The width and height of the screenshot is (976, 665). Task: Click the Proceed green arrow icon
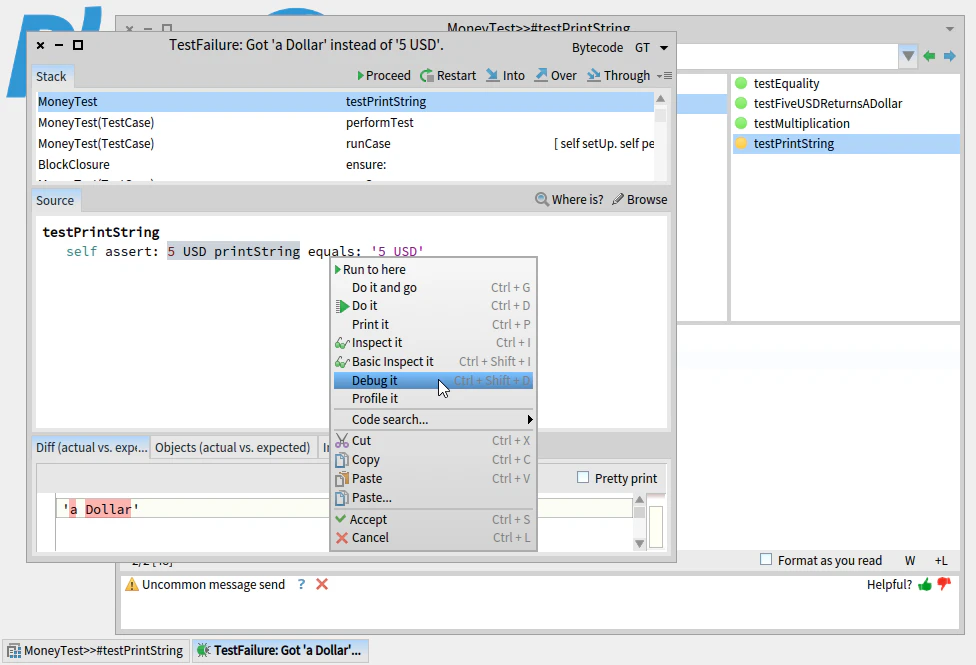(x=360, y=76)
